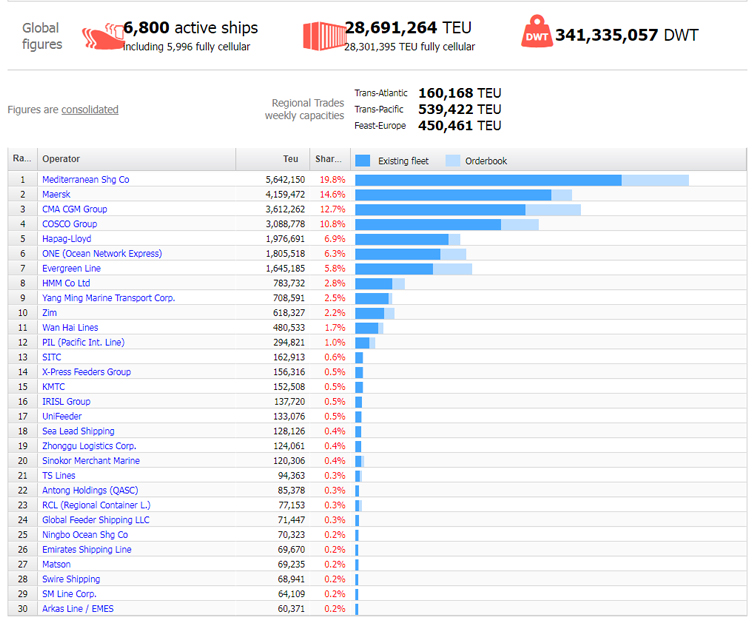This screenshot has width=752, height=626.
Task: Open Zim operator link
Action: [49, 313]
